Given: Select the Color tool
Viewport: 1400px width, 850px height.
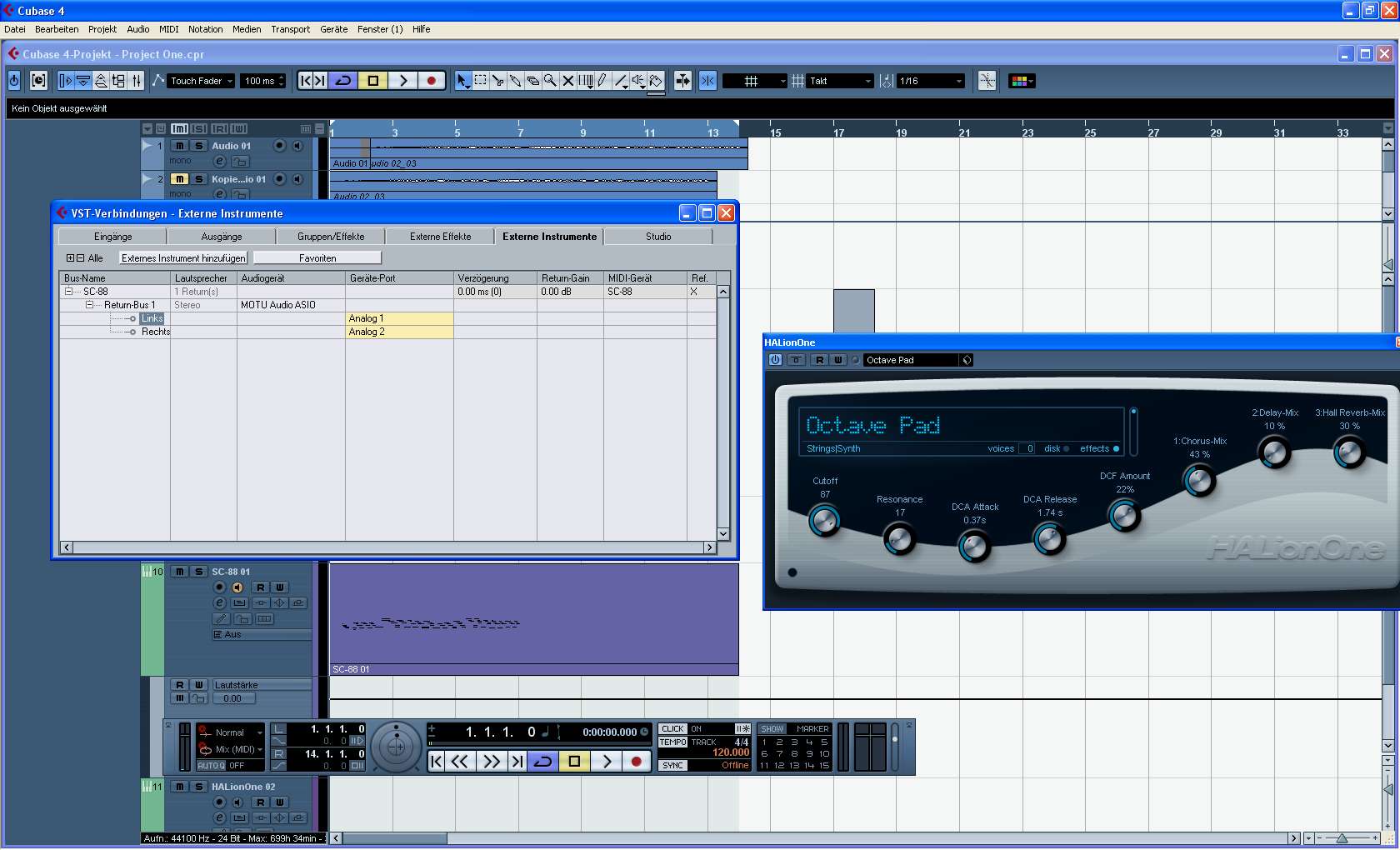Looking at the screenshot, I should click(x=656, y=81).
